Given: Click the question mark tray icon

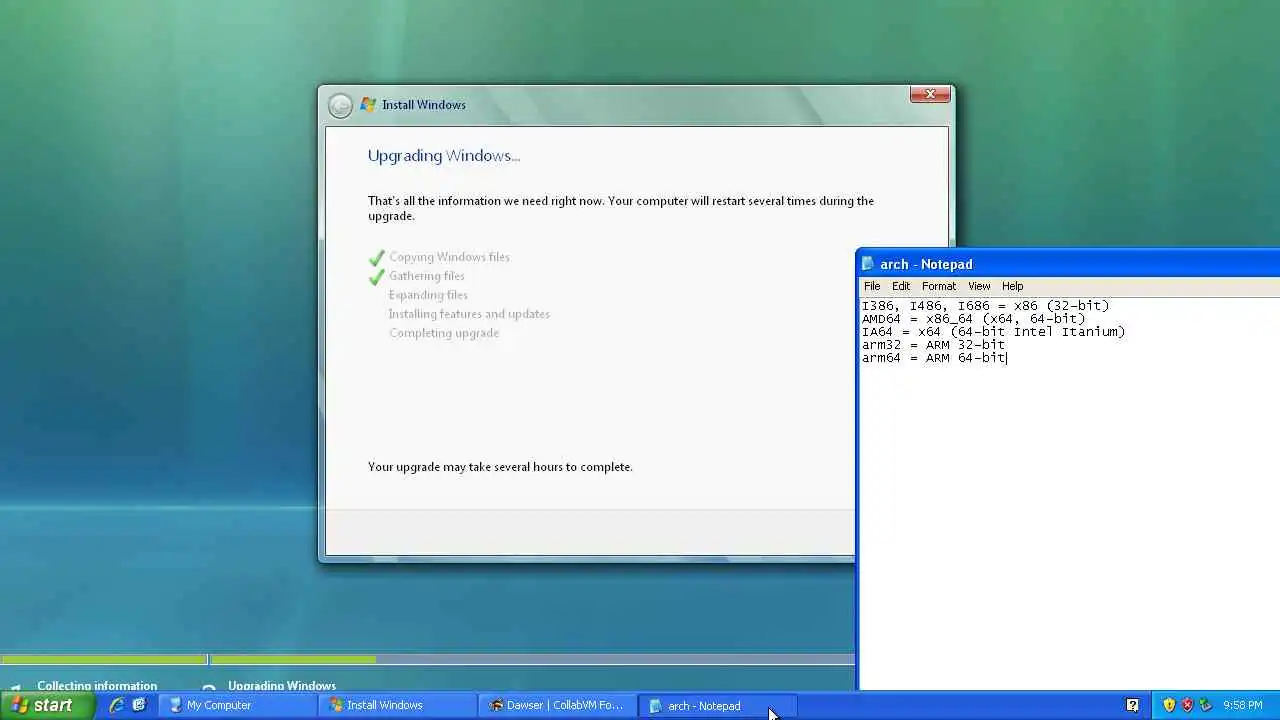Looking at the screenshot, I should pos(1132,705).
